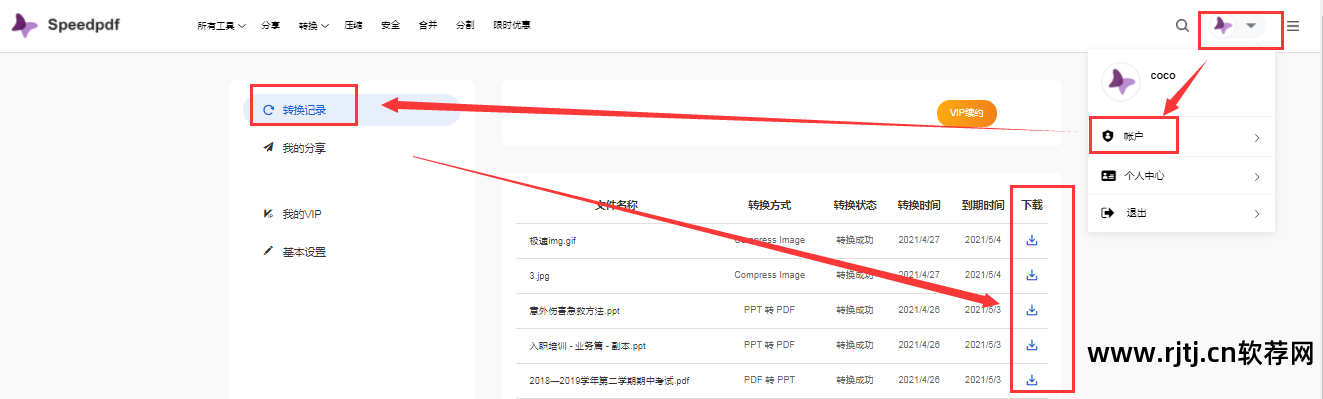
Task: Click the coco avatar in the user menu
Action: (x=1120, y=82)
